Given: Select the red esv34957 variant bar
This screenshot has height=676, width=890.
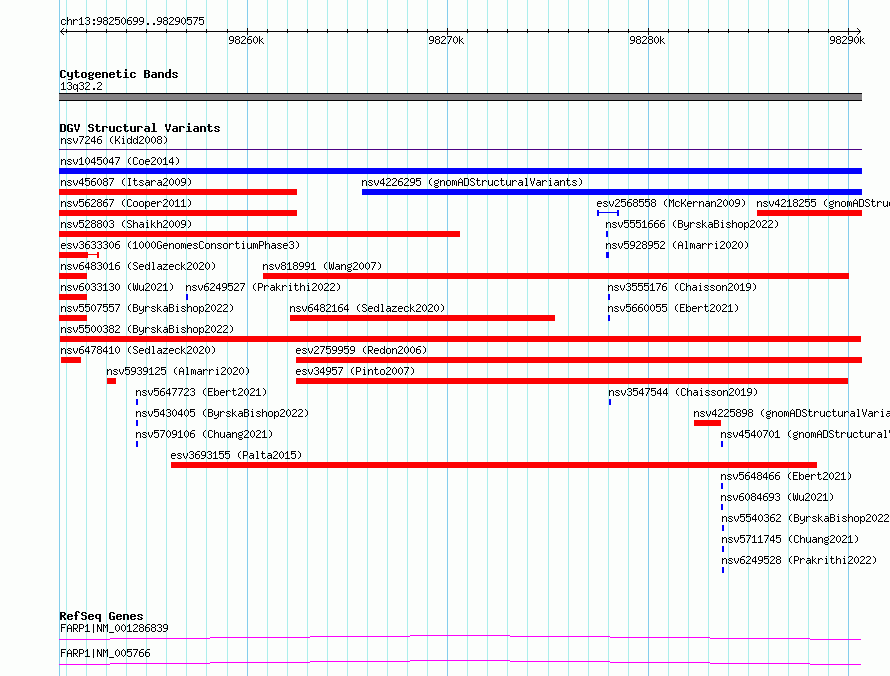Looking at the screenshot, I should 572,381.
